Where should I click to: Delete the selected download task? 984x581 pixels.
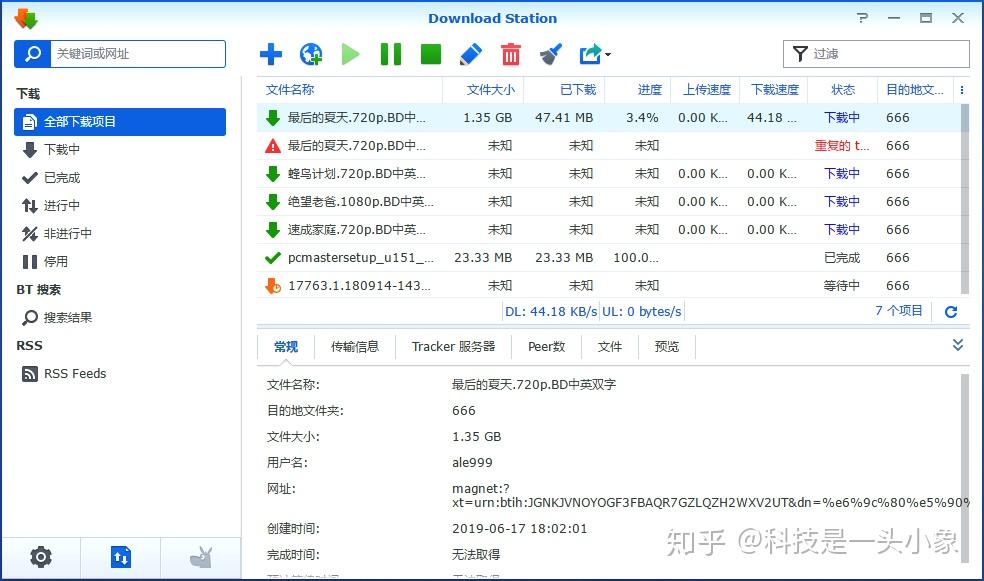(510, 54)
